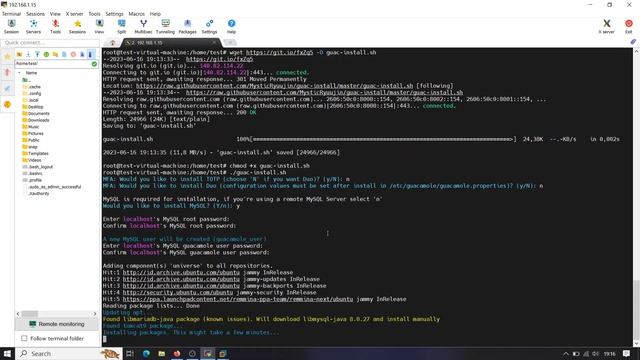Select the parent directory '..' entry

pos(27,80)
